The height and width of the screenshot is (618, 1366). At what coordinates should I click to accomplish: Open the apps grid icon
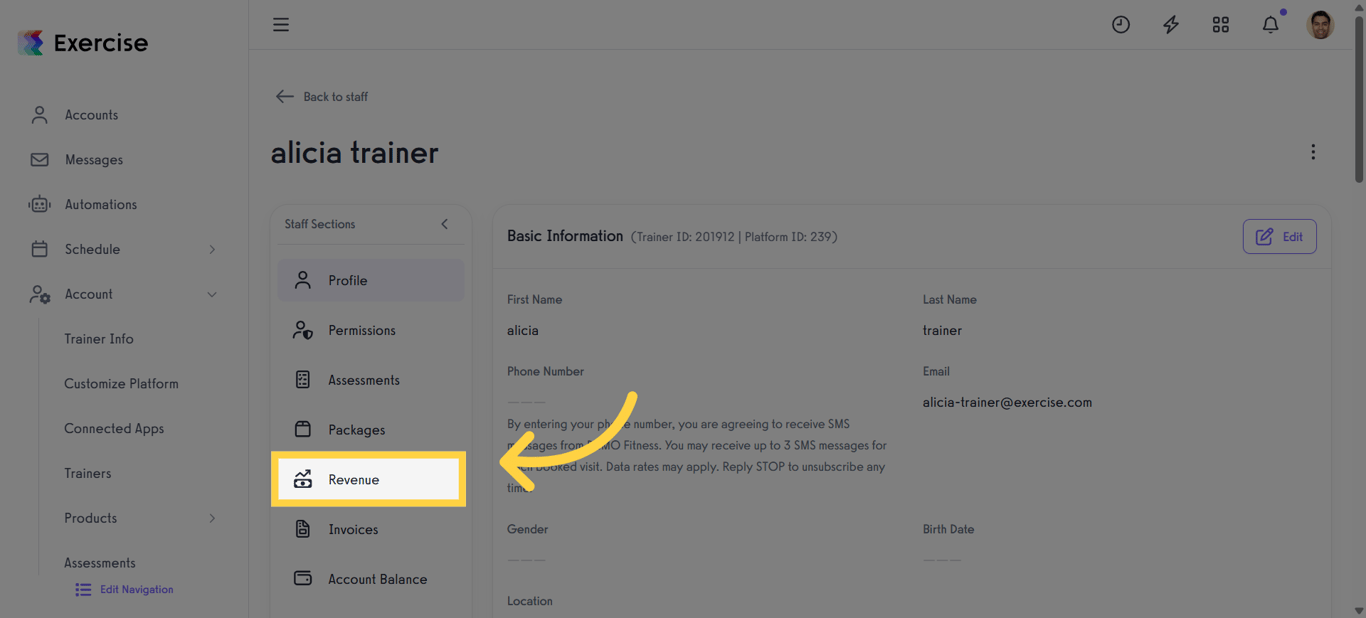pos(1221,25)
